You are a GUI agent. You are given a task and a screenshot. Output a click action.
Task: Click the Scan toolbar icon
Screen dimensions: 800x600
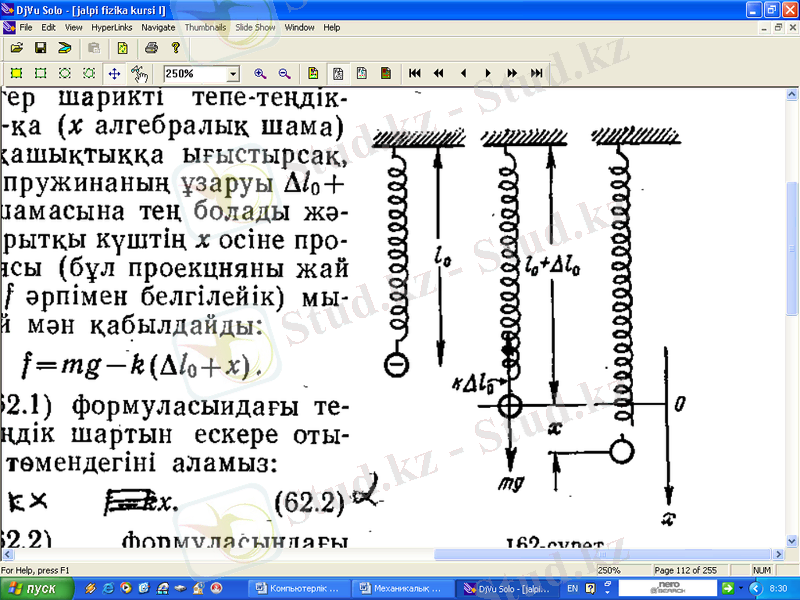click(64, 48)
